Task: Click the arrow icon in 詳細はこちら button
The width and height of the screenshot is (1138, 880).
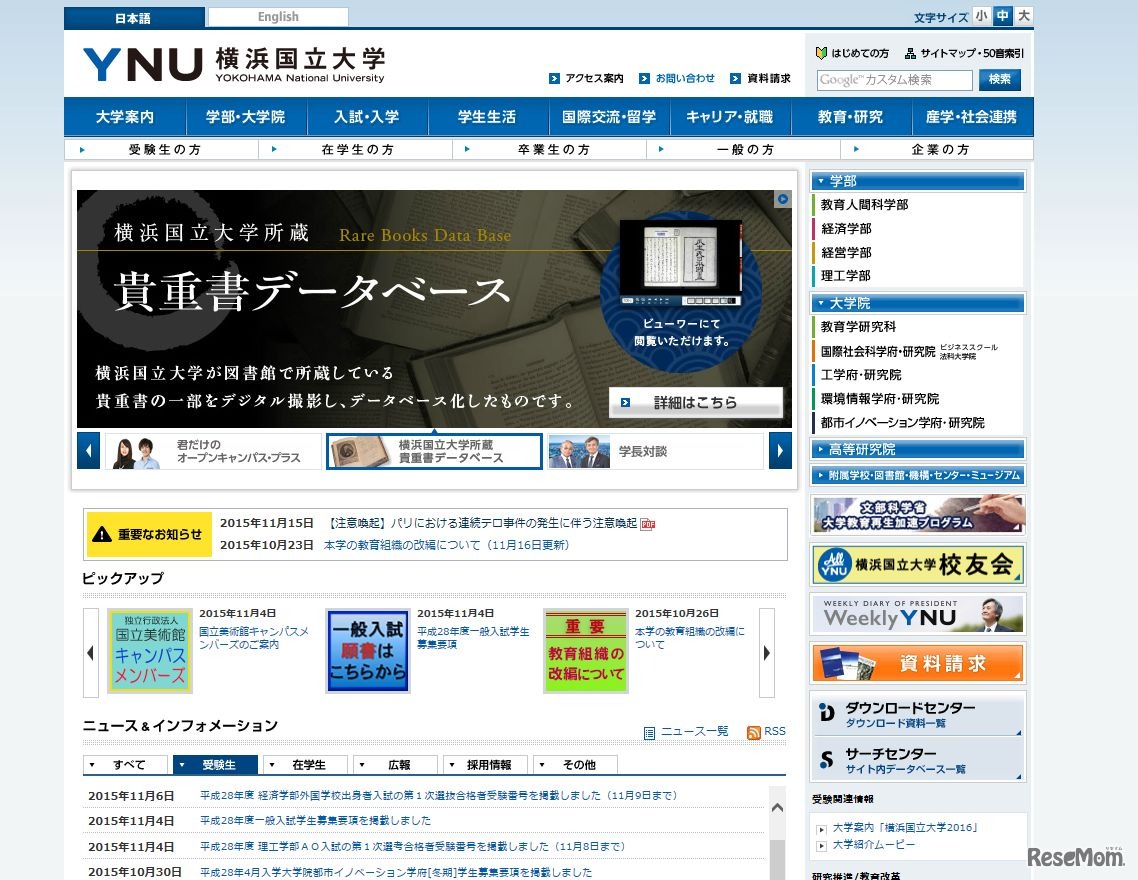Action: (x=625, y=403)
